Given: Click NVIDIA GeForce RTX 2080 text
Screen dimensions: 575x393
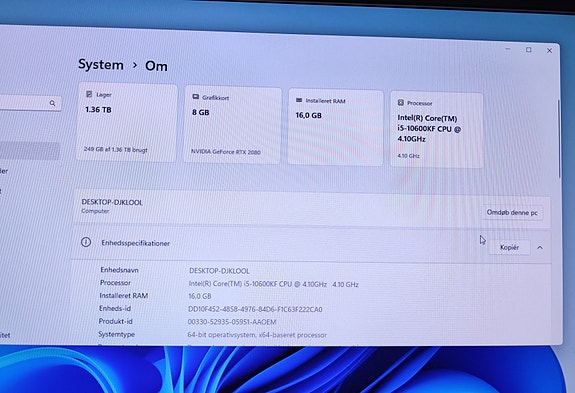Looking at the screenshot, I should point(226,152).
